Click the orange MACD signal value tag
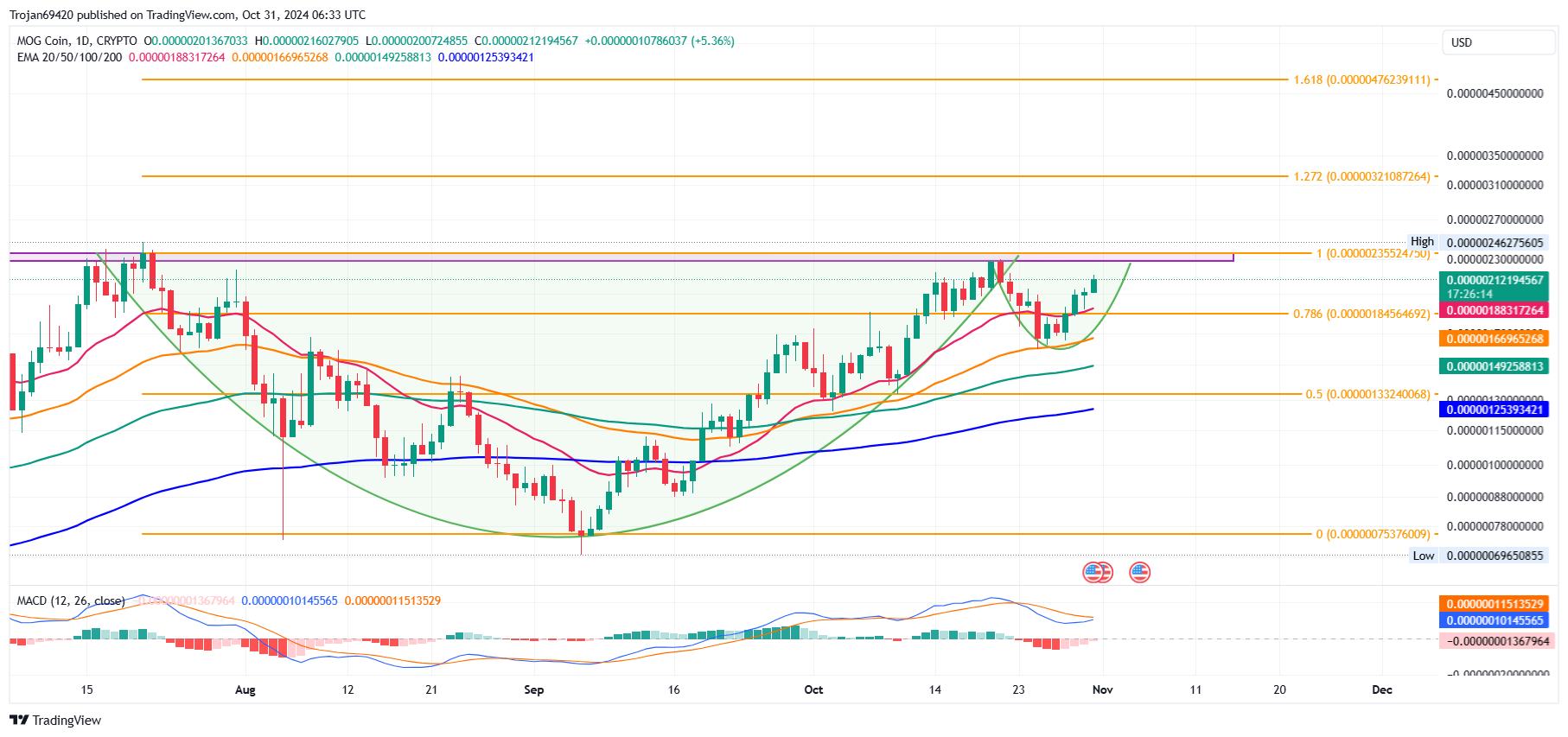Viewport: 1568px width, 737px height. (1494, 604)
